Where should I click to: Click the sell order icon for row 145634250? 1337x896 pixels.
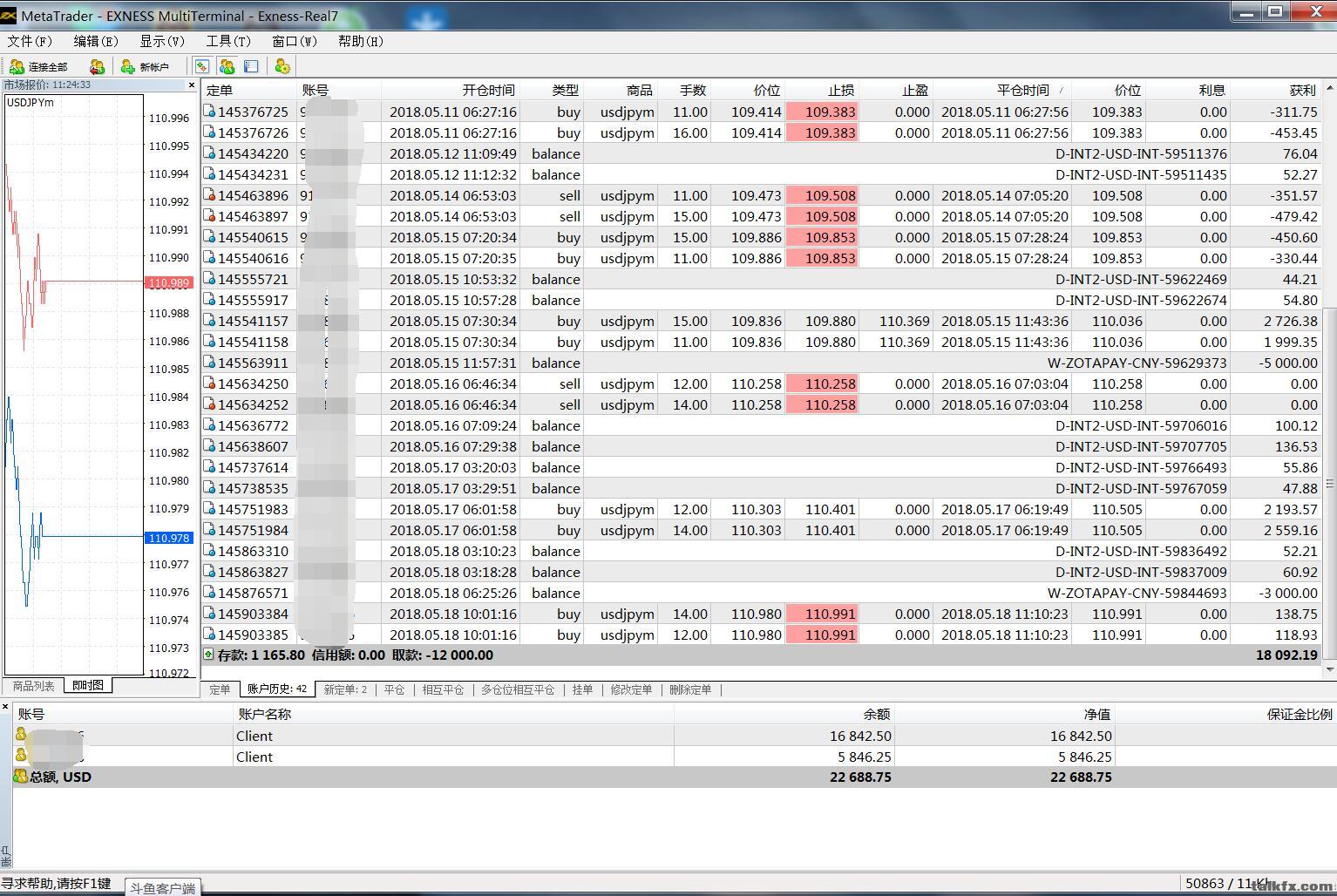[x=209, y=384]
